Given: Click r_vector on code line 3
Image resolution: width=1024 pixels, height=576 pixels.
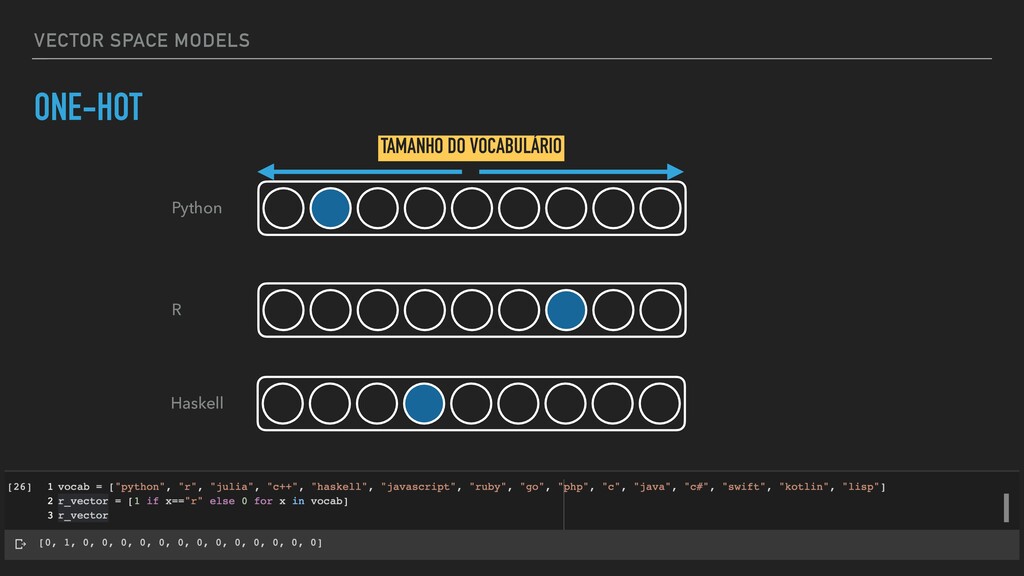Looking at the screenshot, I should (83, 516).
